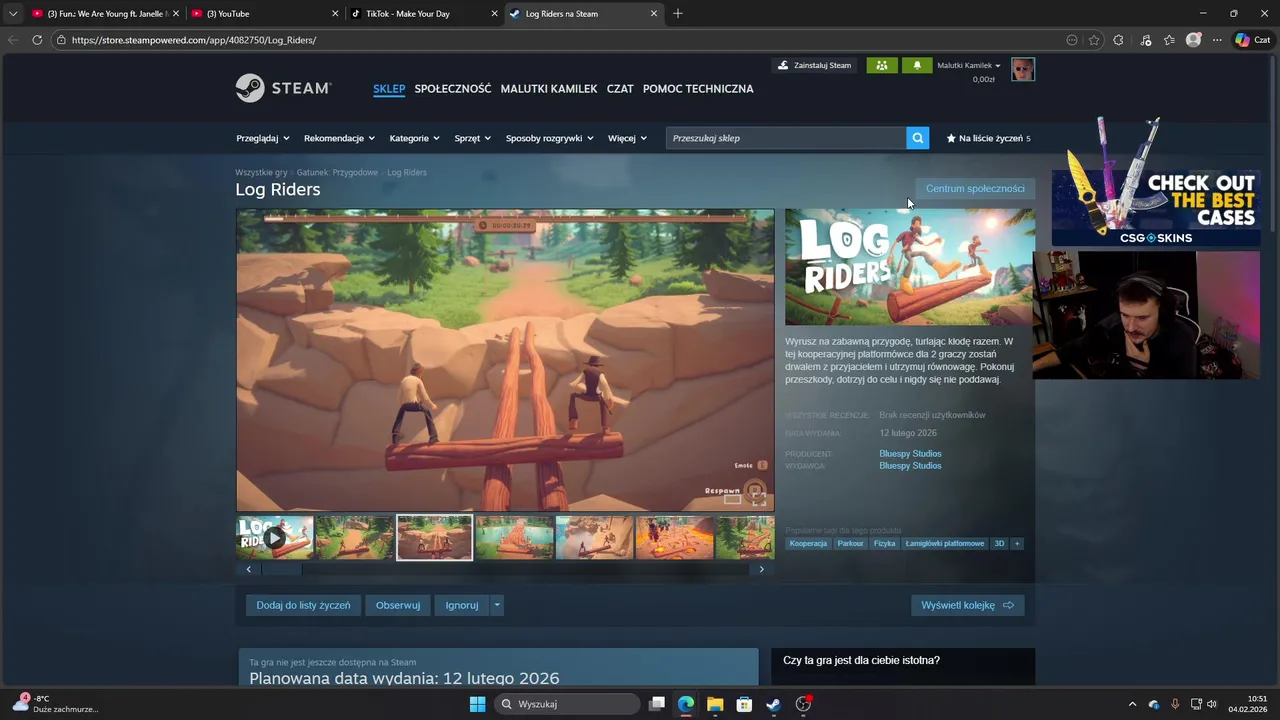1280x720 pixels.
Task: Open the browser favorites list icon
Action: tap(1169, 40)
